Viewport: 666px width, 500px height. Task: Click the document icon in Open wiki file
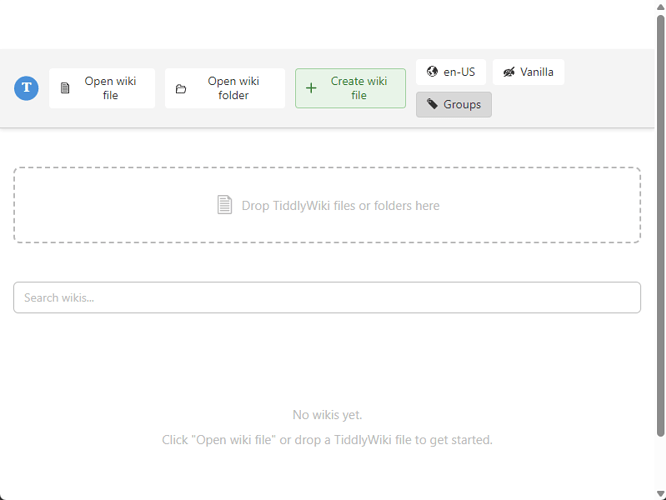pyautogui.click(x=66, y=88)
